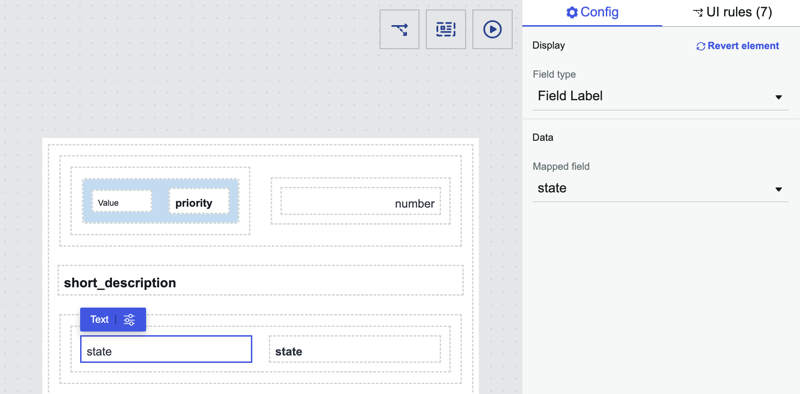This screenshot has width=800, height=394.
Task: Click the Revert element link
Action: pyautogui.click(x=738, y=46)
